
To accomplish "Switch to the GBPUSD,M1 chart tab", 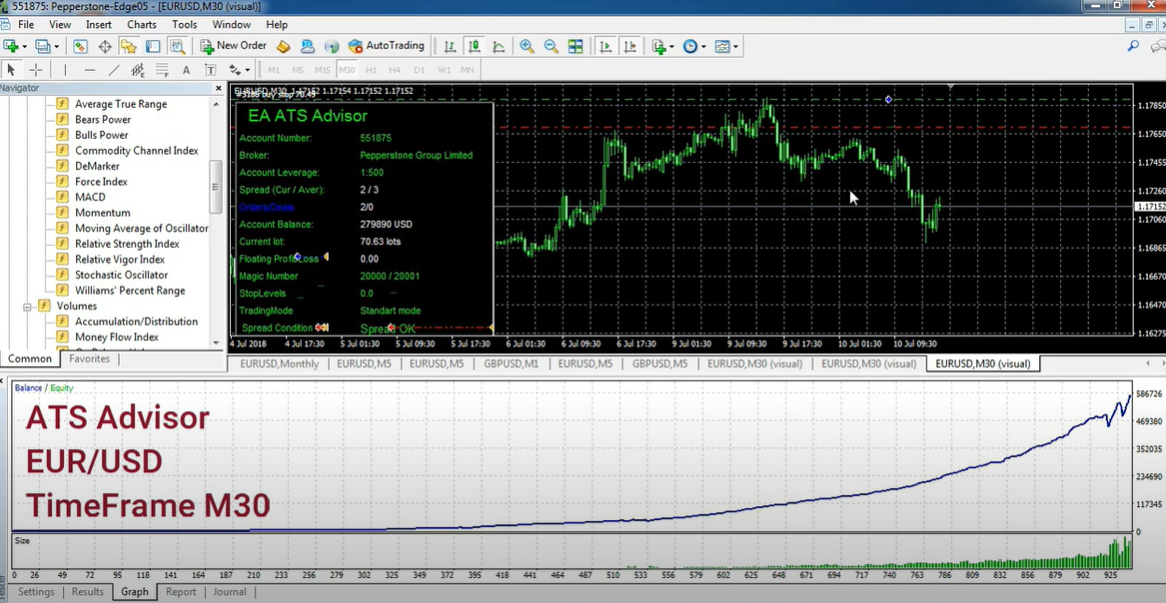I will tap(510, 364).
